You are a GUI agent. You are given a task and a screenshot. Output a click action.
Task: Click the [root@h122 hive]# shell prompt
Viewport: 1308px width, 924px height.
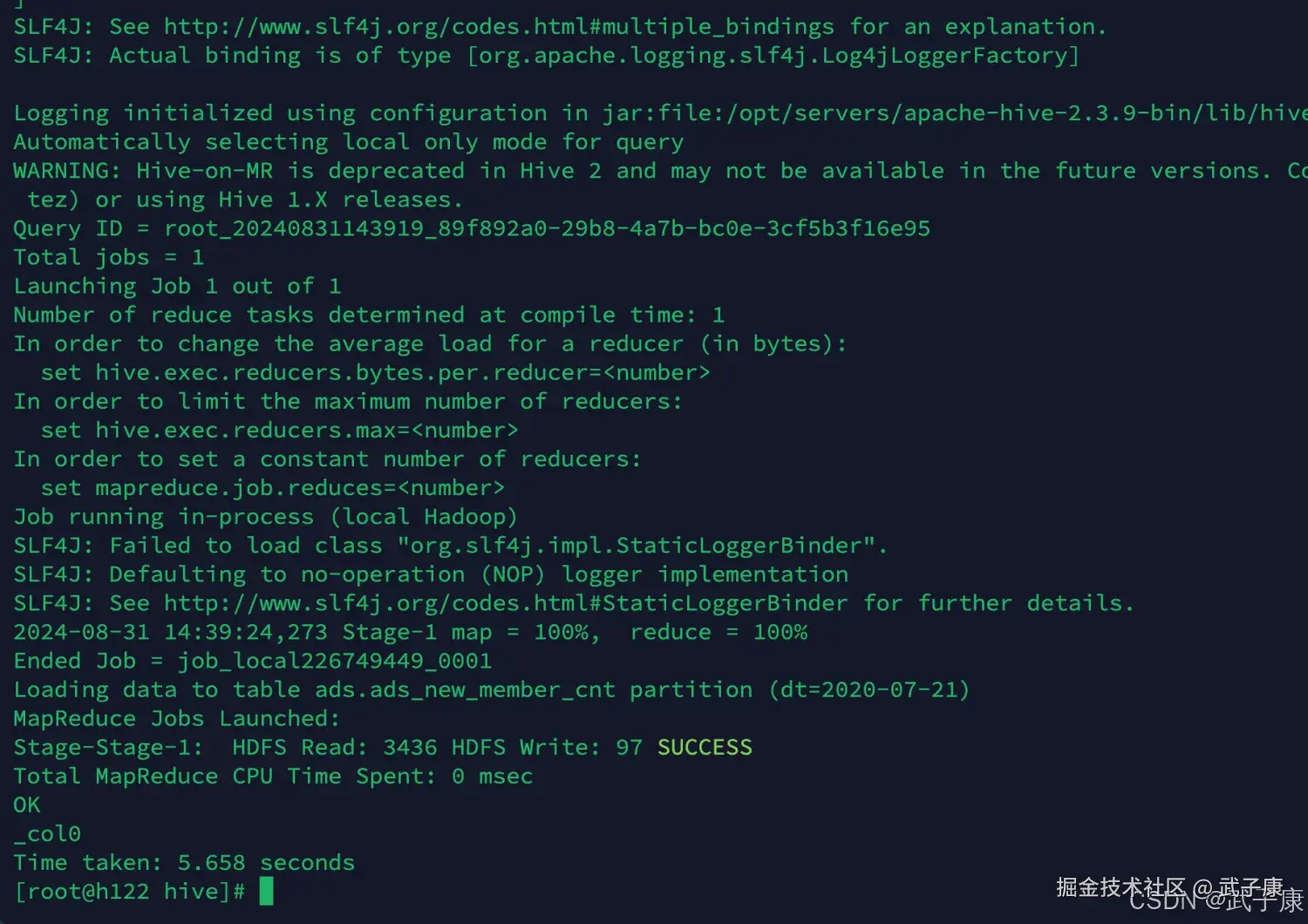(x=129, y=892)
